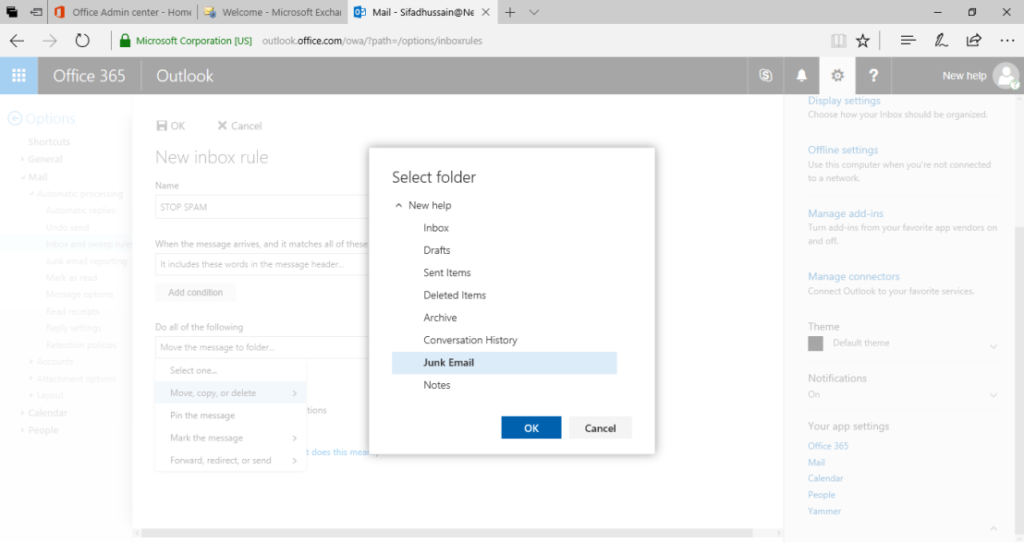This screenshot has height=542, width=1024.
Task: Close the Mail tab with X
Action: pyautogui.click(x=485, y=12)
